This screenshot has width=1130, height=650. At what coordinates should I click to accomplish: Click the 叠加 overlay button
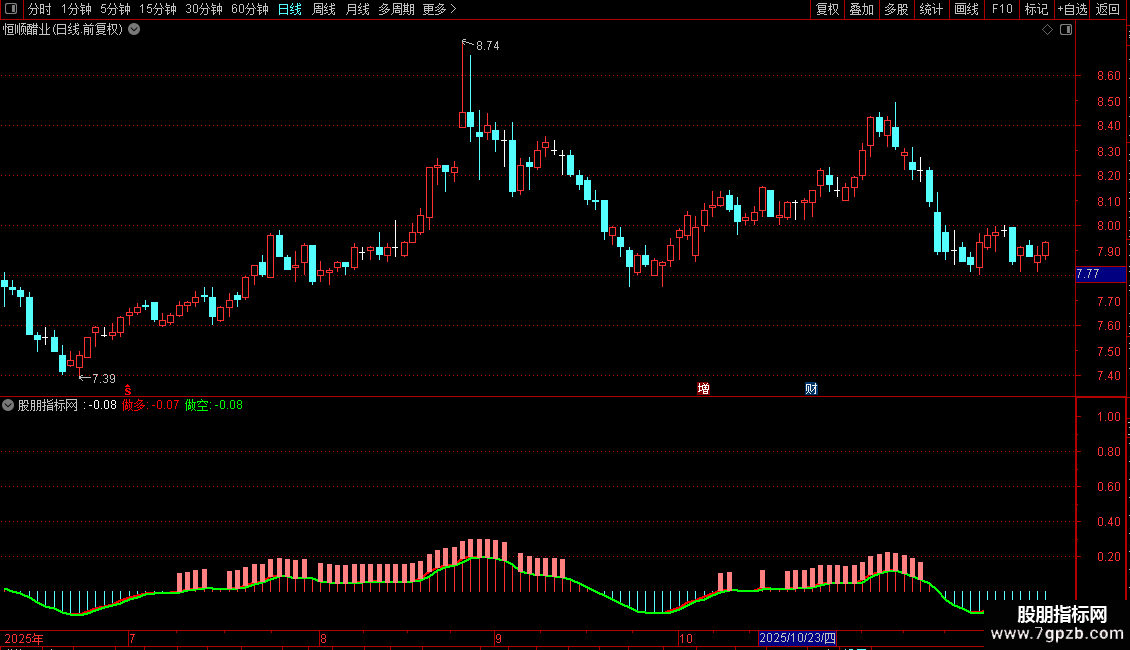tap(861, 9)
